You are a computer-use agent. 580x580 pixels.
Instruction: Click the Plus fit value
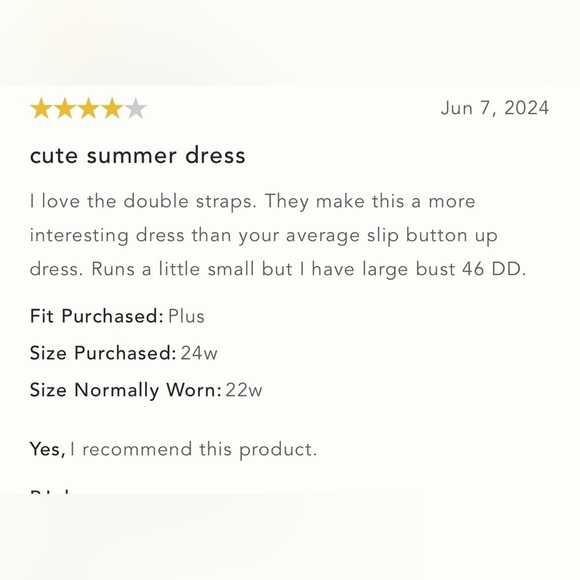(186, 316)
